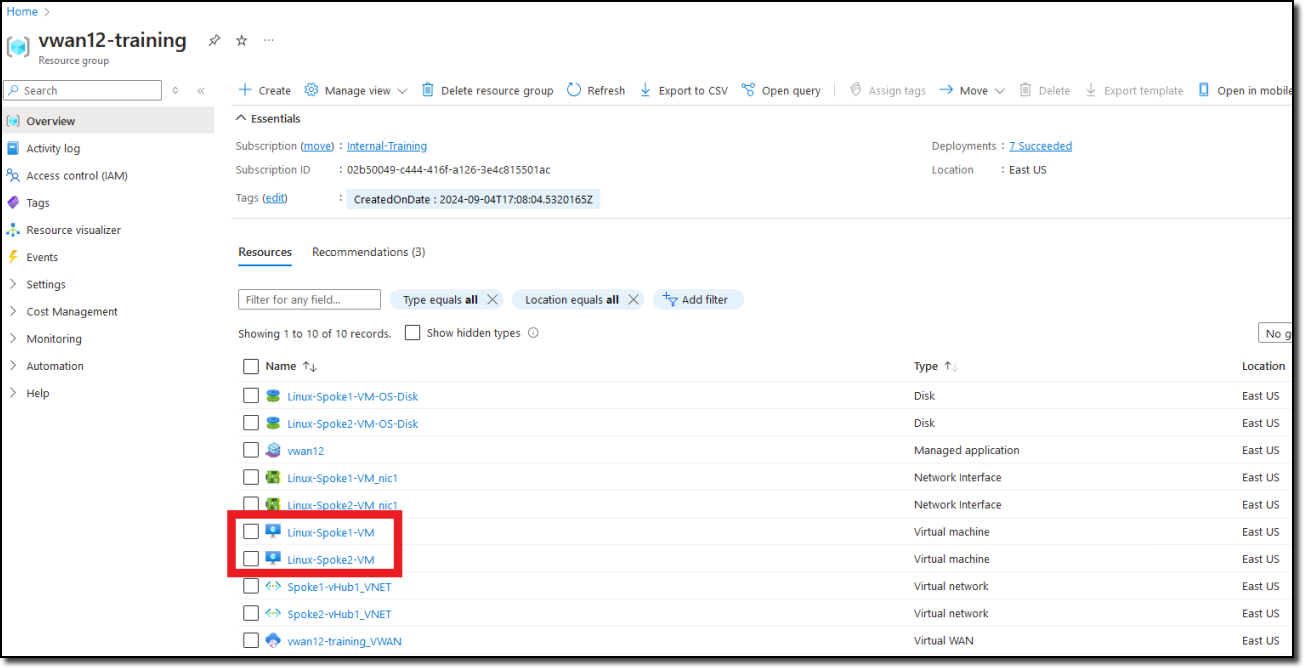
Task: Click the Spoke2-vHub1_VNET virtual network icon
Action: point(273,613)
